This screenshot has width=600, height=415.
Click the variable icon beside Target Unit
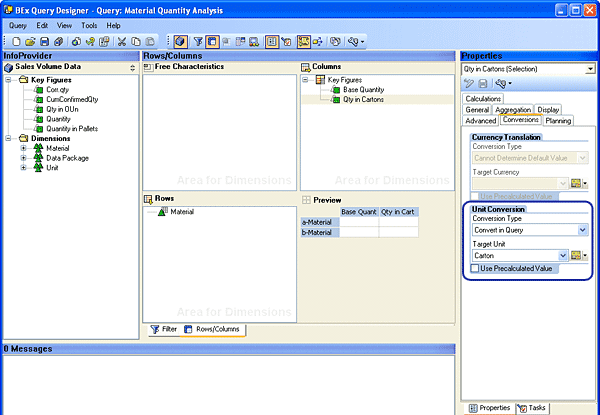coord(575,255)
